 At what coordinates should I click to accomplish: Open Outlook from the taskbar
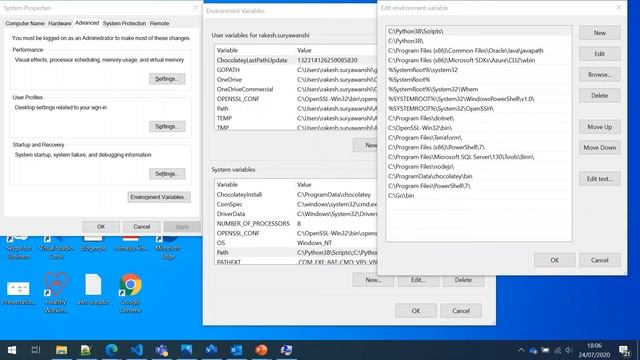(x=236, y=350)
